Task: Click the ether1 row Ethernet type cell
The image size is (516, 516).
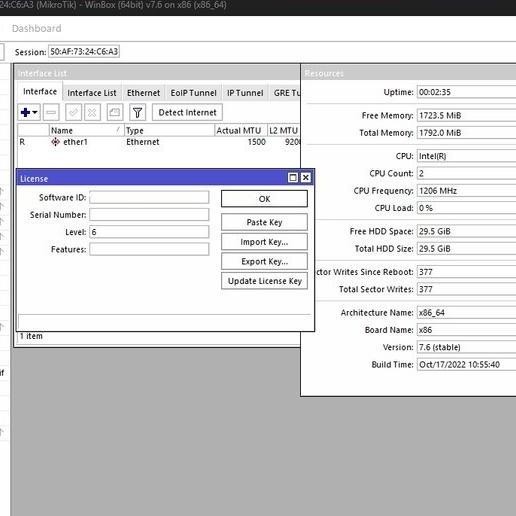Action: tap(143, 142)
